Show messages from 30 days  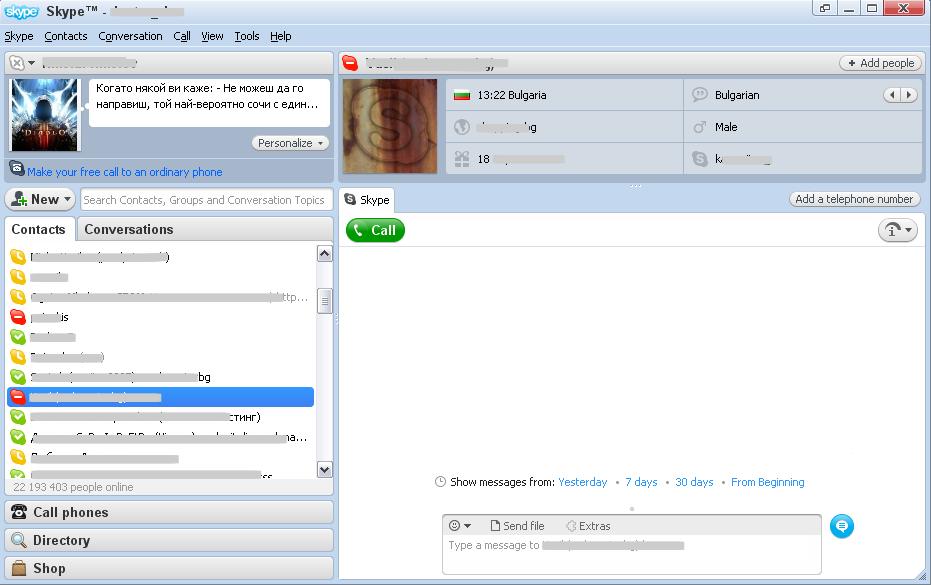[x=694, y=482]
